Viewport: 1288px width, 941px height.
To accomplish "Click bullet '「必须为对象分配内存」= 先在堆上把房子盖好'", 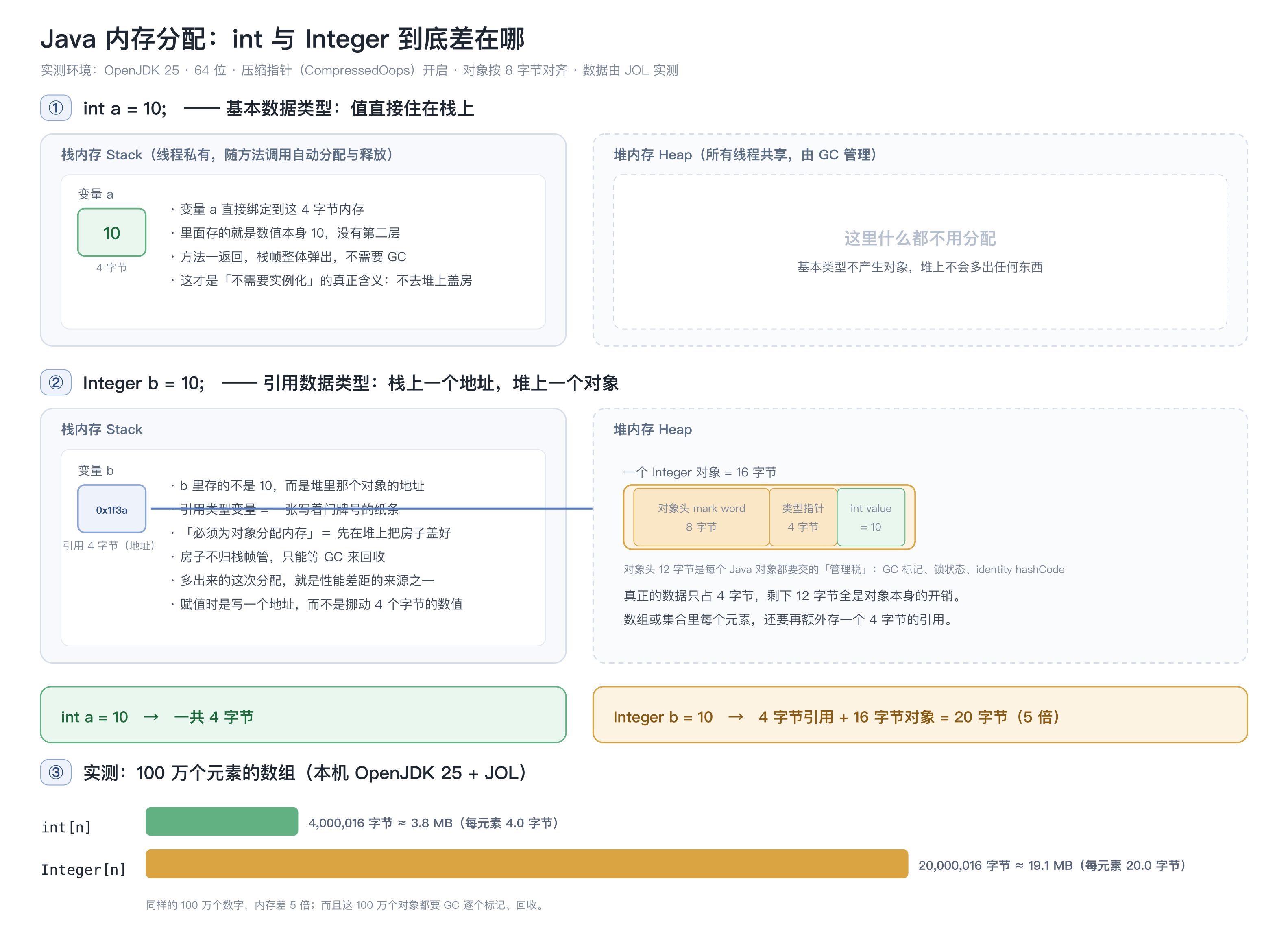I will coord(310,533).
